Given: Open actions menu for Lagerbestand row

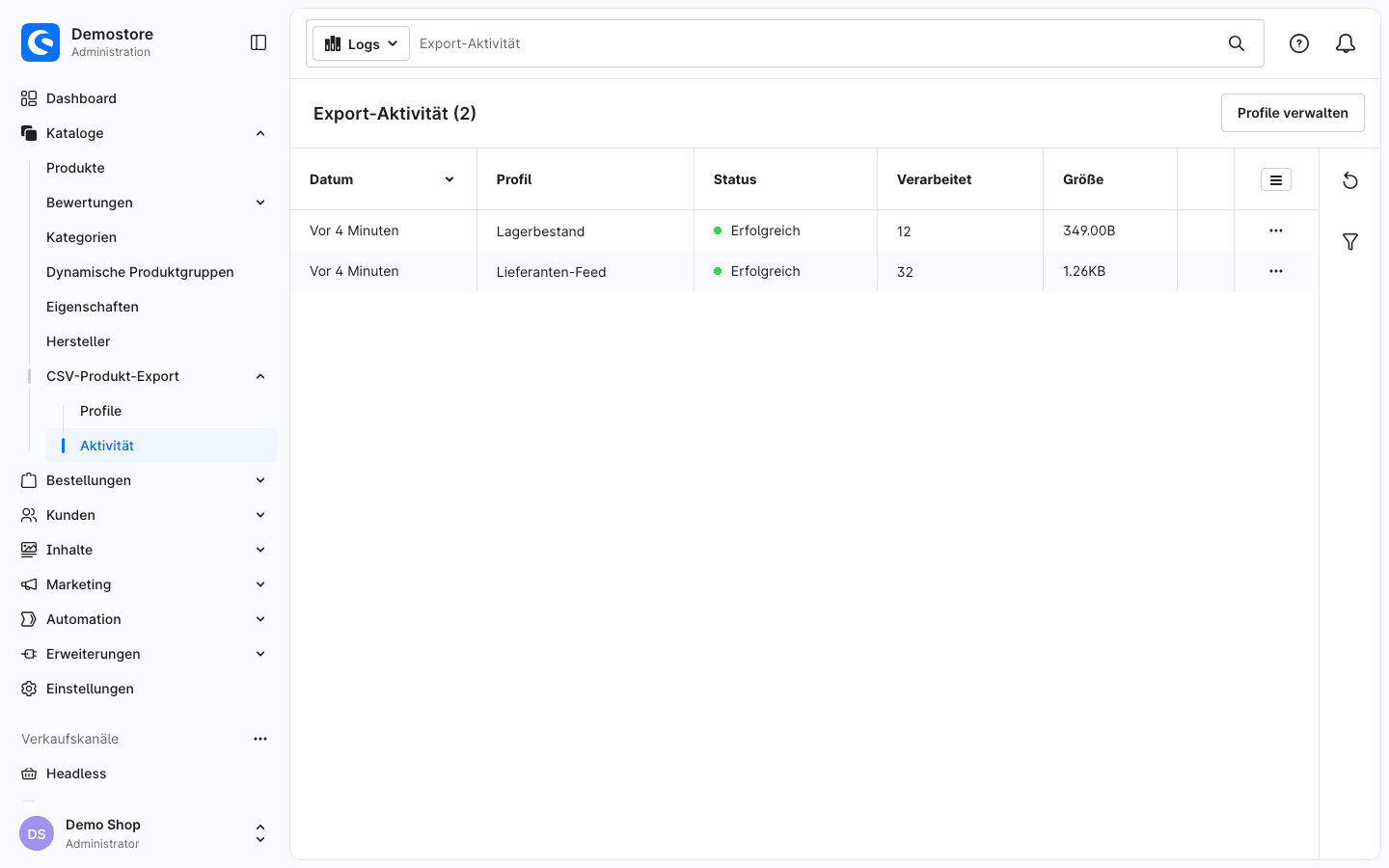Looking at the screenshot, I should pos(1276,231).
